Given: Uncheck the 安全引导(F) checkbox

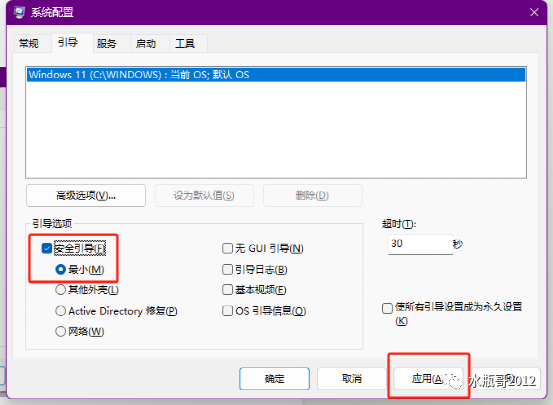Looking at the screenshot, I should click(47, 248).
